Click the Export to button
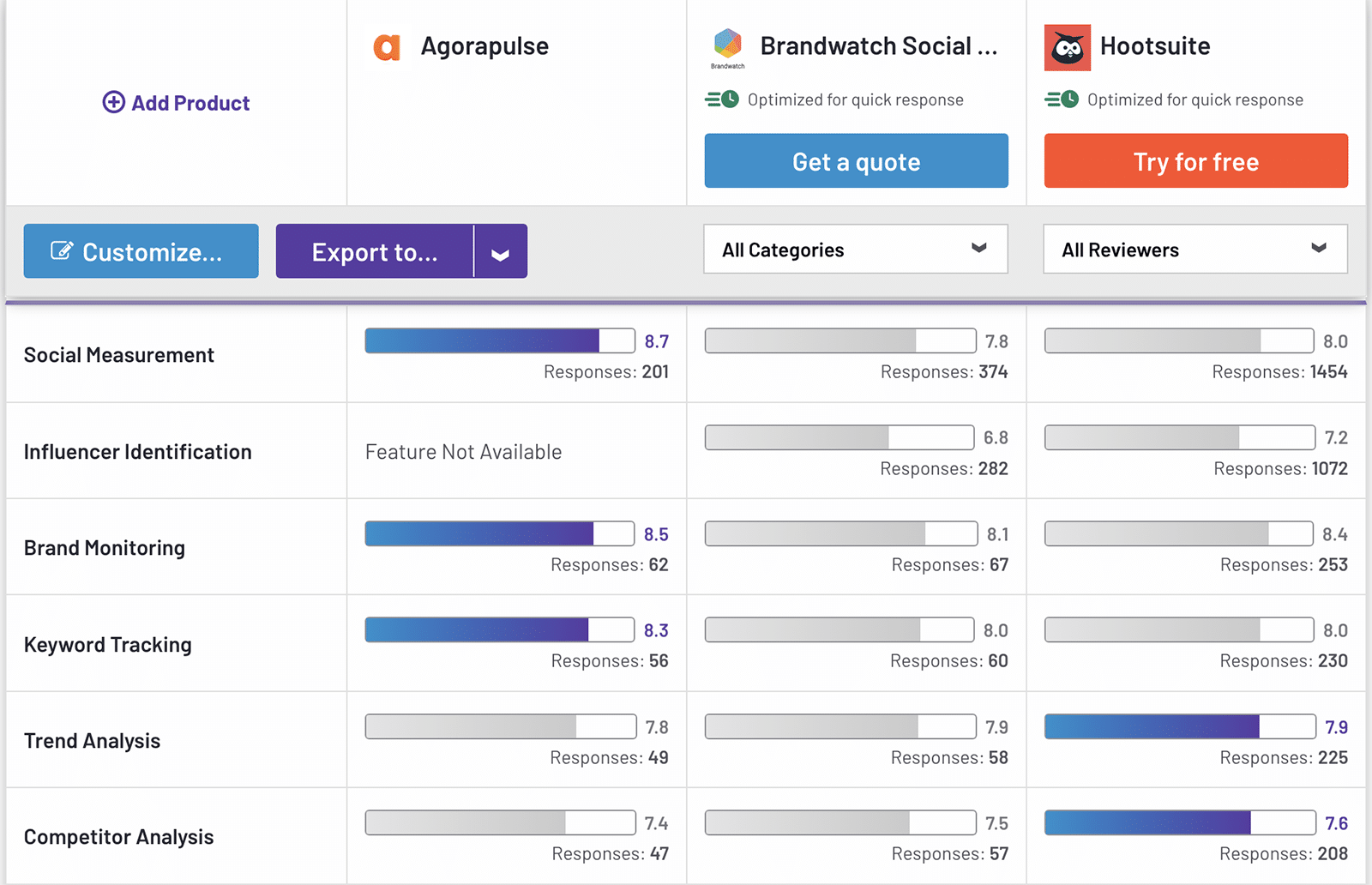 (375, 252)
